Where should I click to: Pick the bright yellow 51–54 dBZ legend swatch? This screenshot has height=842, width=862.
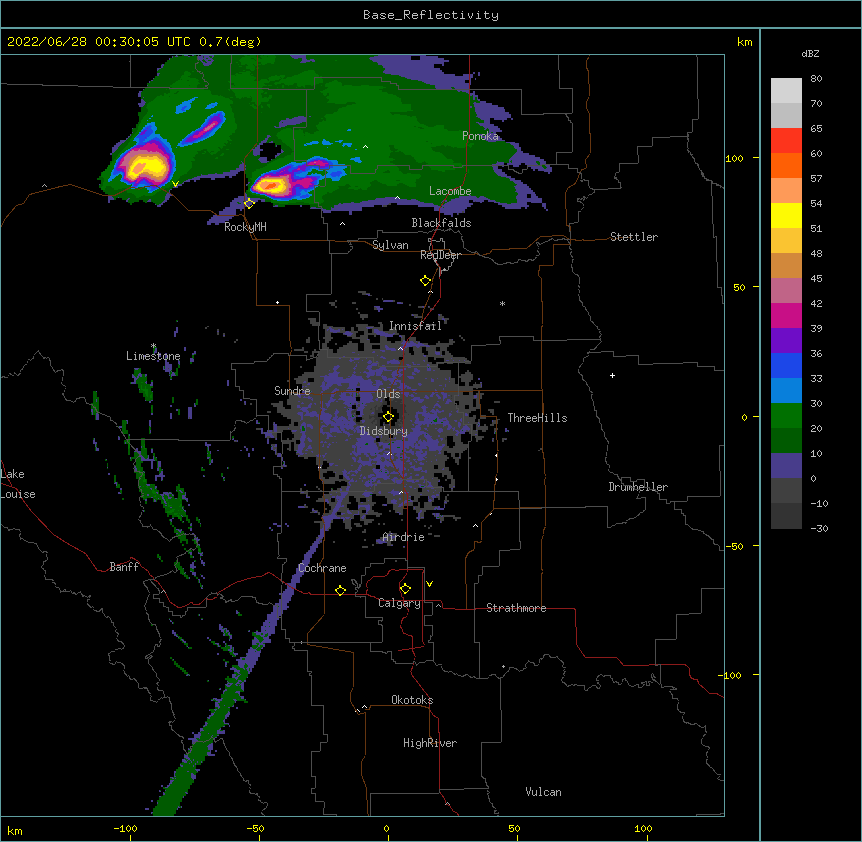click(786, 215)
